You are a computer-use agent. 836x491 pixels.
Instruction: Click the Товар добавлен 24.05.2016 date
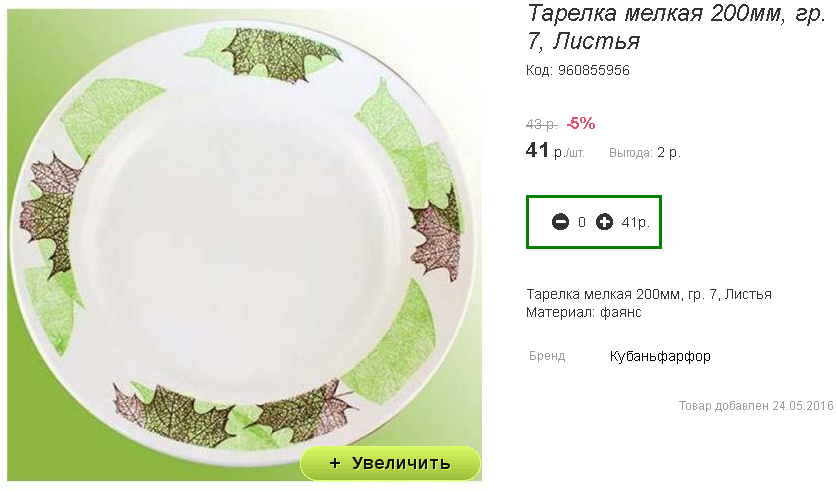pos(755,406)
